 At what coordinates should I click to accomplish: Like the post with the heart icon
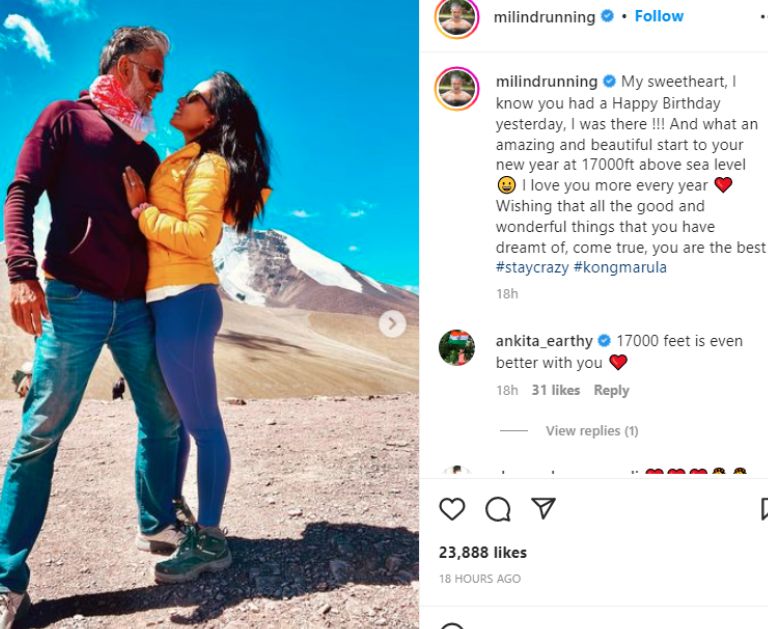[452, 508]
